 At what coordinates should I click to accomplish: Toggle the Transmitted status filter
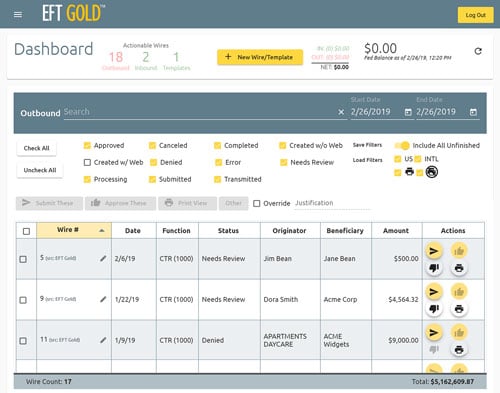coord(218,179)
